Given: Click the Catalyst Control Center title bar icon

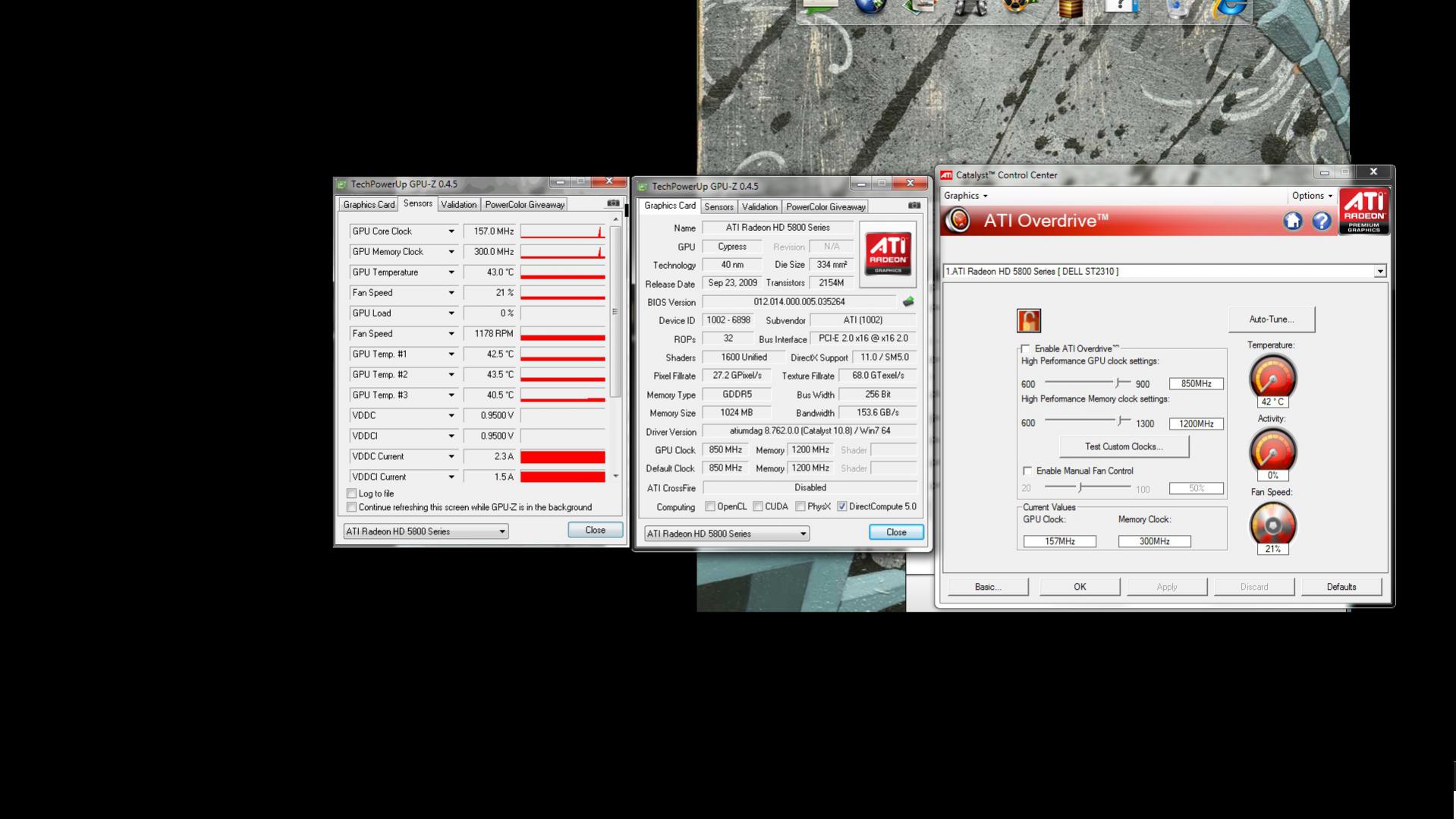Looking at the screenshot, I should click(946, 175).
